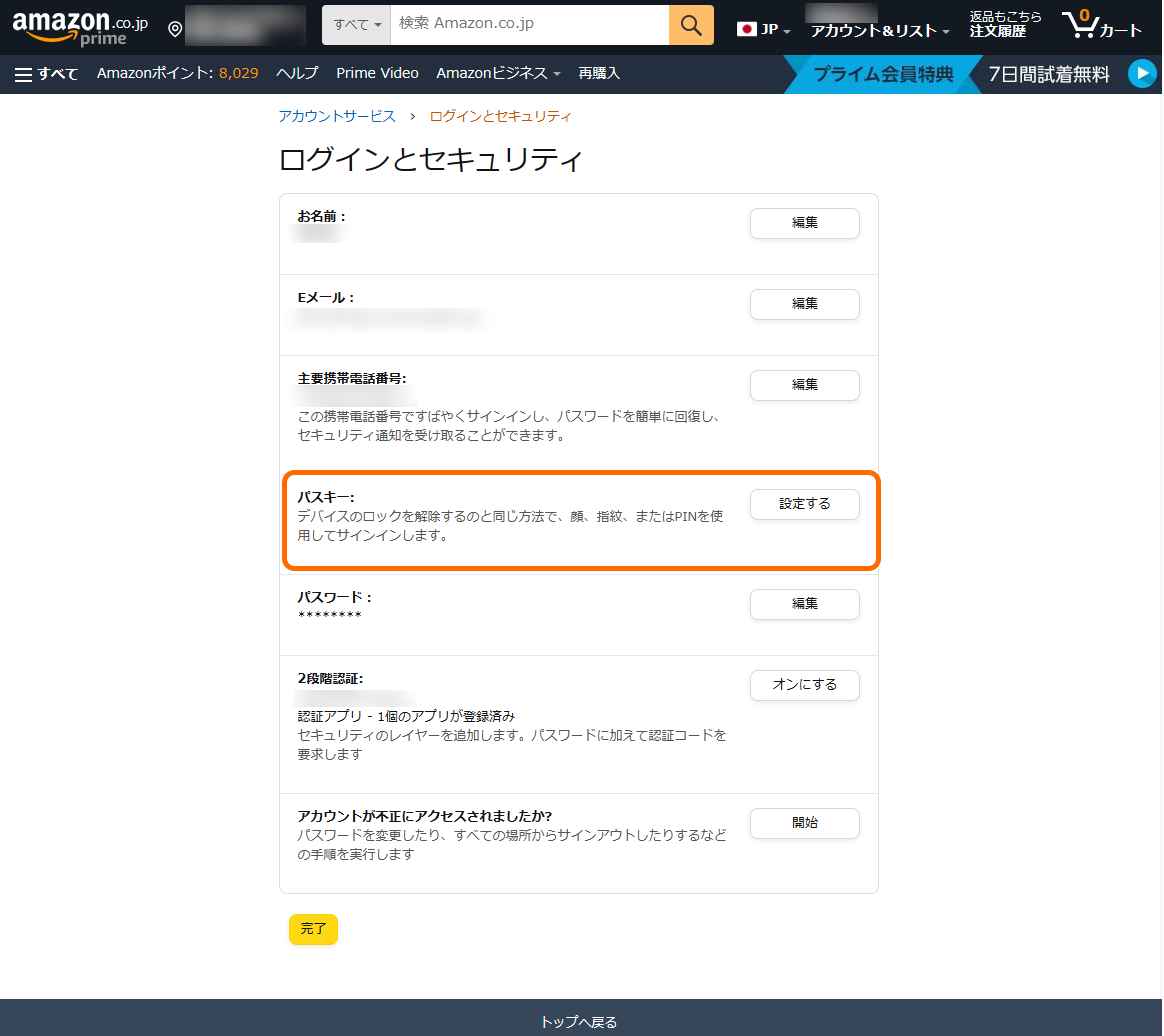Viewport: 1164px width, 1036px height.
Task: Select Prime Video in the navigation
Action: point(377,73)
